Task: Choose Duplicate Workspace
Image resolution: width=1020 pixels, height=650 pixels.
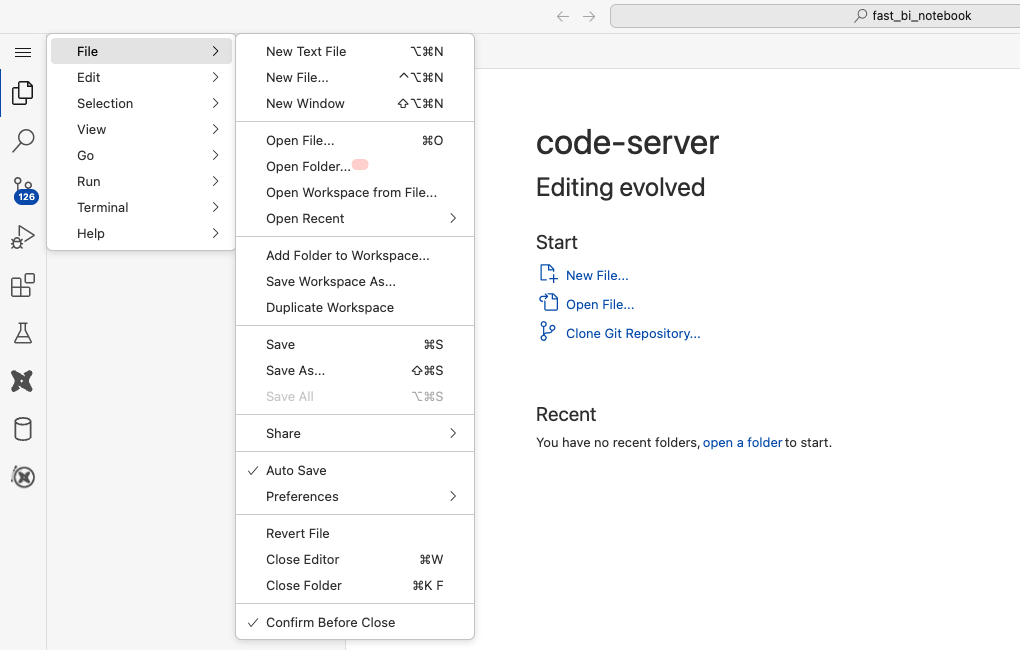Action: [355, 308]
